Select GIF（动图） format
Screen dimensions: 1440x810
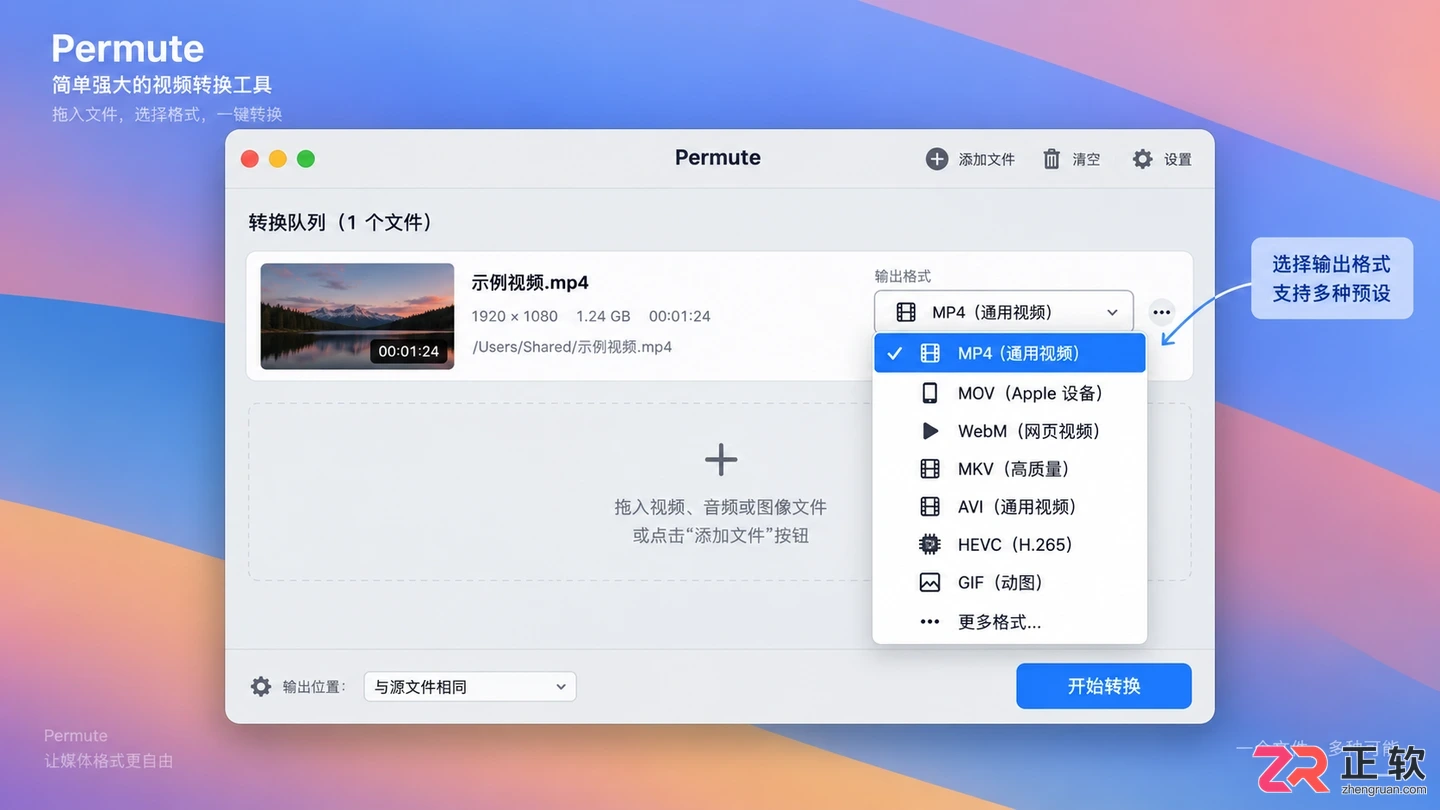coord(1010,583)
